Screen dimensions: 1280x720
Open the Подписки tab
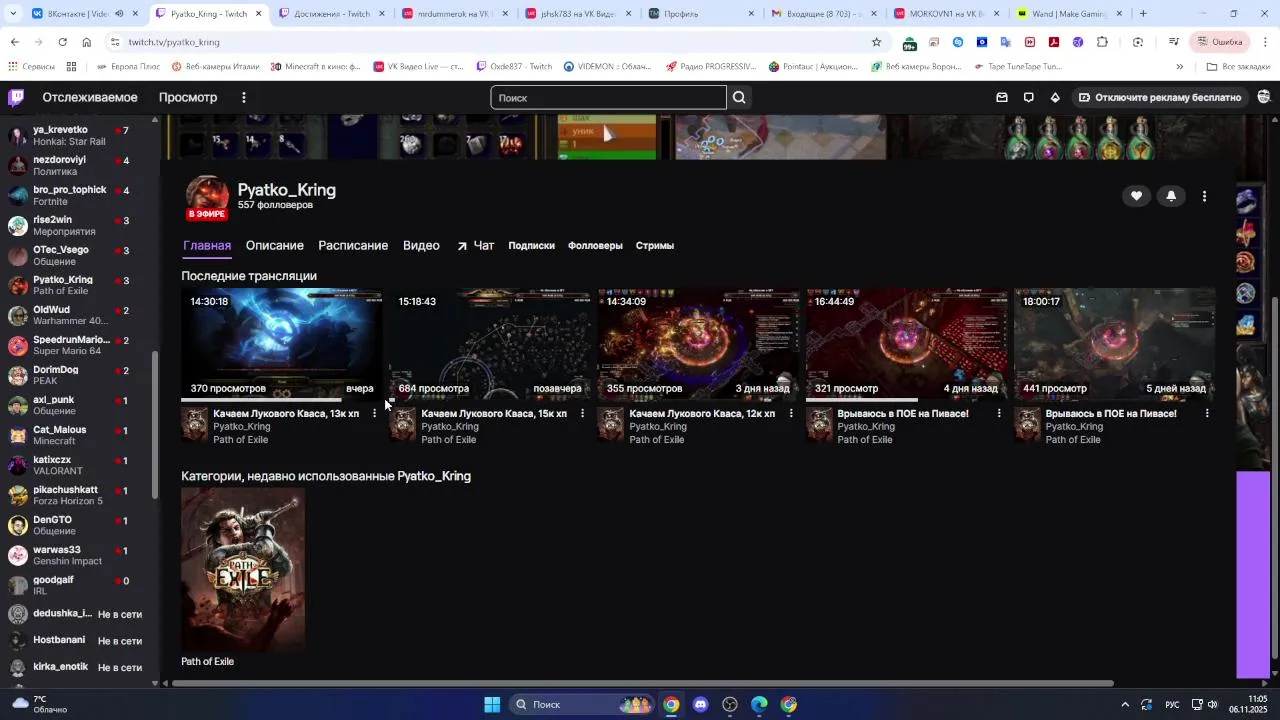(x=531, y=245)
